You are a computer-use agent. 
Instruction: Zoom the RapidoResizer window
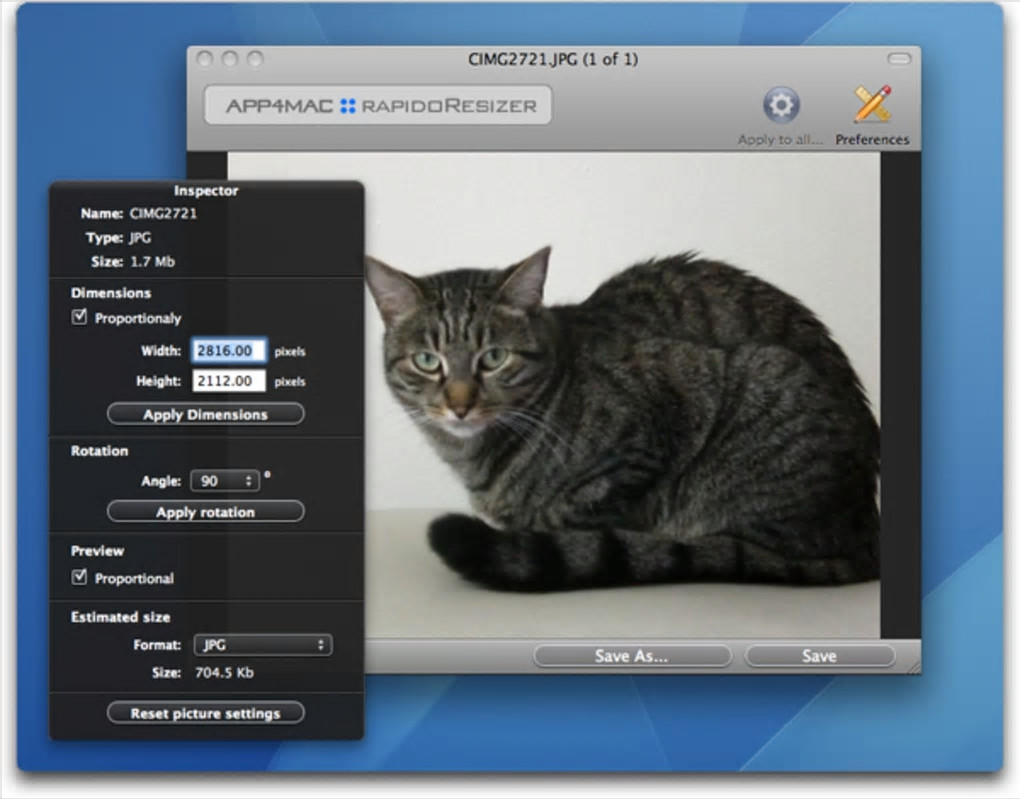click(x=255, y=59)
